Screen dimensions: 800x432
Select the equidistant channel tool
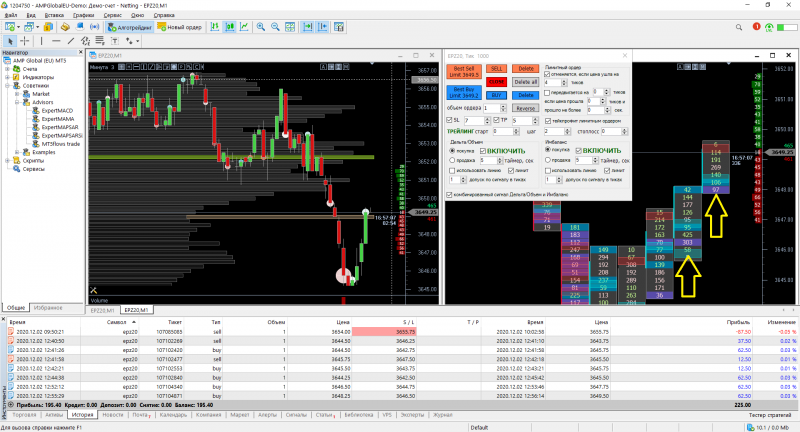pyautogui.click(x=85, y=41)
